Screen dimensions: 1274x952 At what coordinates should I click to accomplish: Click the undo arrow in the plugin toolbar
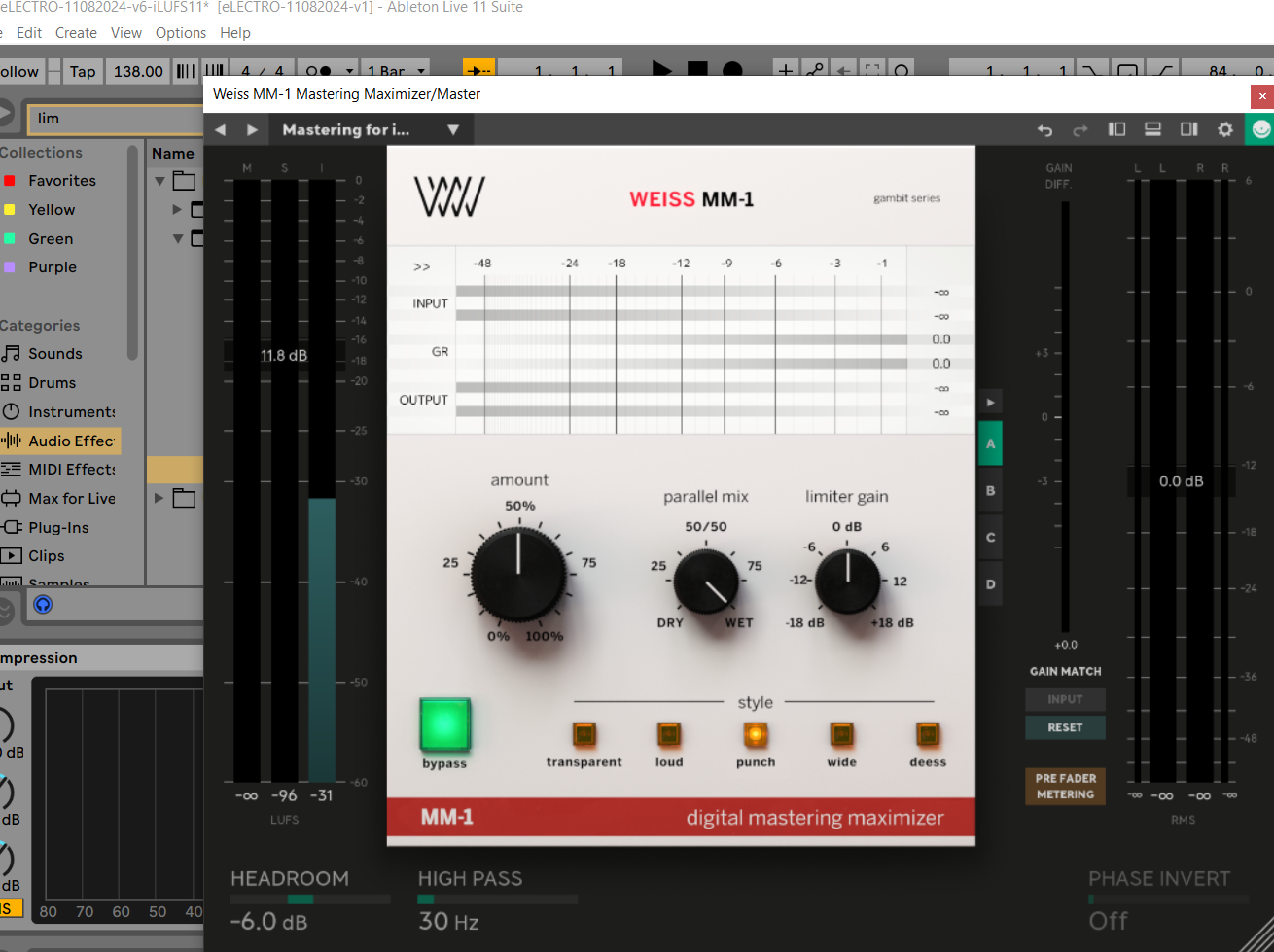1045,129
